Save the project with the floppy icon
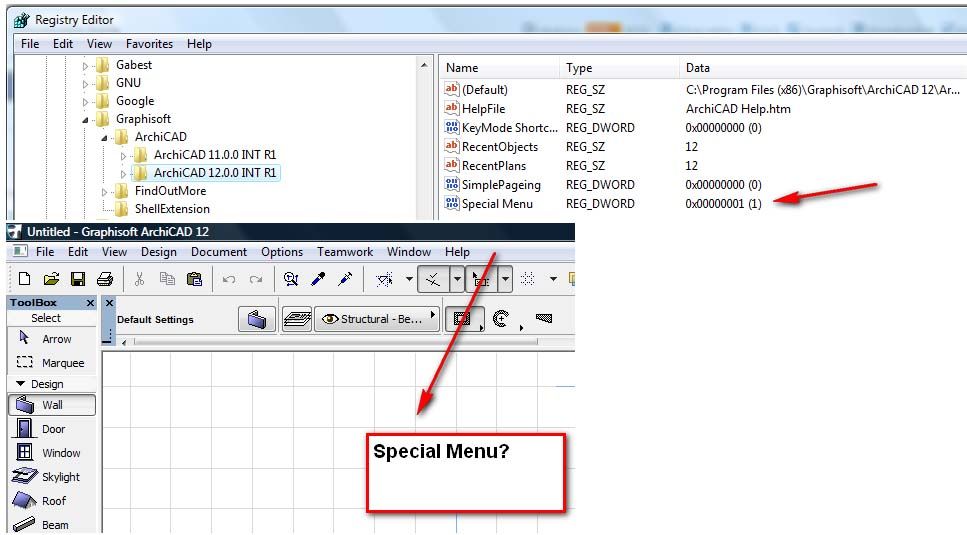This screenshot has height=535, width=967. (78, 279)
